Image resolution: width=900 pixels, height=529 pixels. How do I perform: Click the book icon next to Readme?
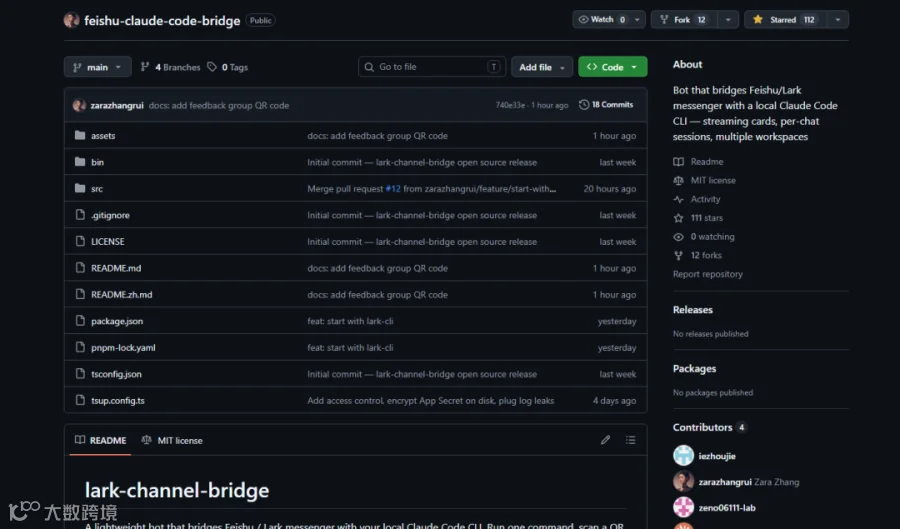tap(678, 162)
